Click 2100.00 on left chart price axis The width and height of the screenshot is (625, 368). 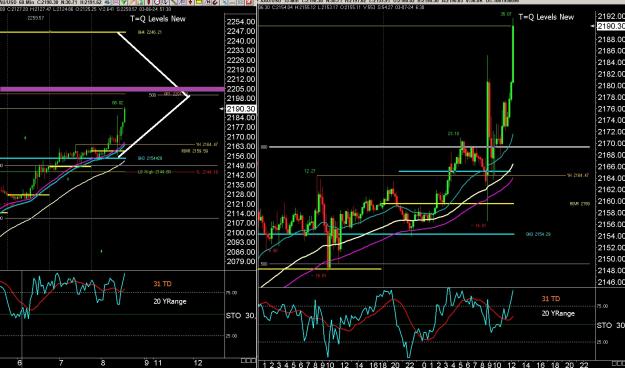pos(240,233)
